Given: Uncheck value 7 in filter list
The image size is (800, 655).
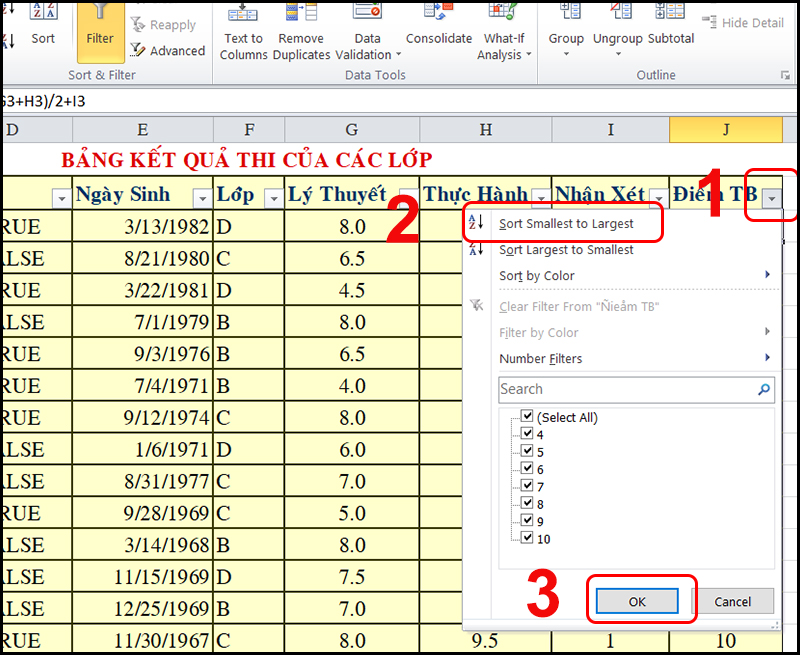Looking at the screenshot, I should pos(527,486).
